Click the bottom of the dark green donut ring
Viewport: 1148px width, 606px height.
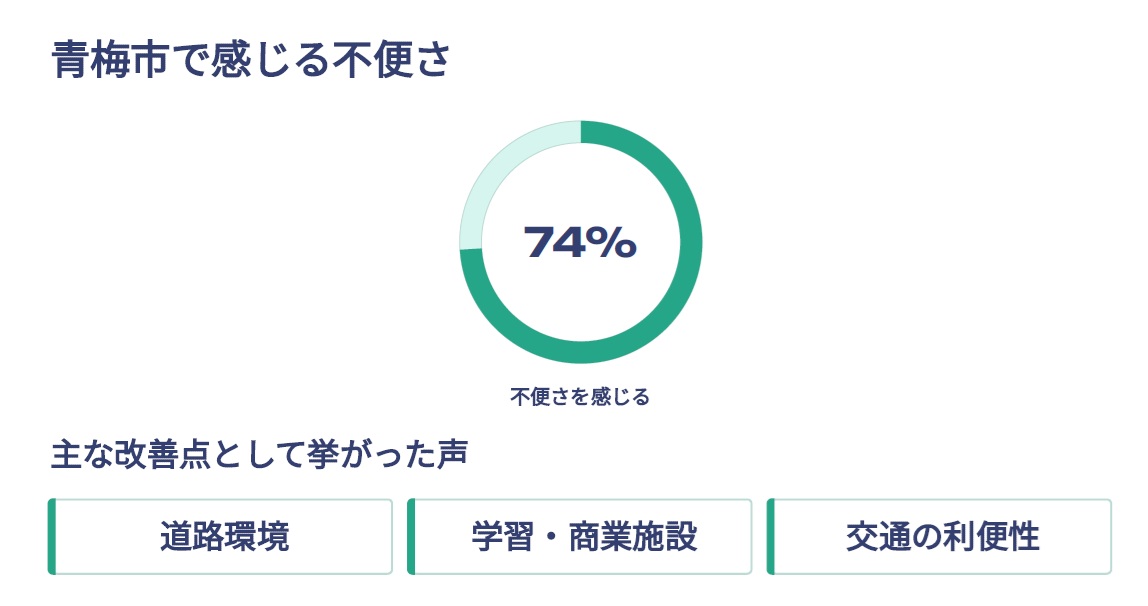pyautogui.click(x=580, y=352)
